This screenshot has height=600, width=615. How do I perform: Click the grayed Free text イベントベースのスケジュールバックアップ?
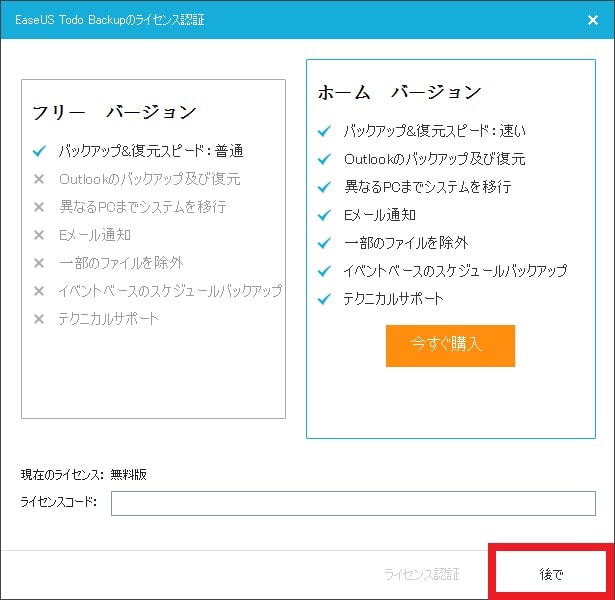pyautogui.click(x=170, y=291)
